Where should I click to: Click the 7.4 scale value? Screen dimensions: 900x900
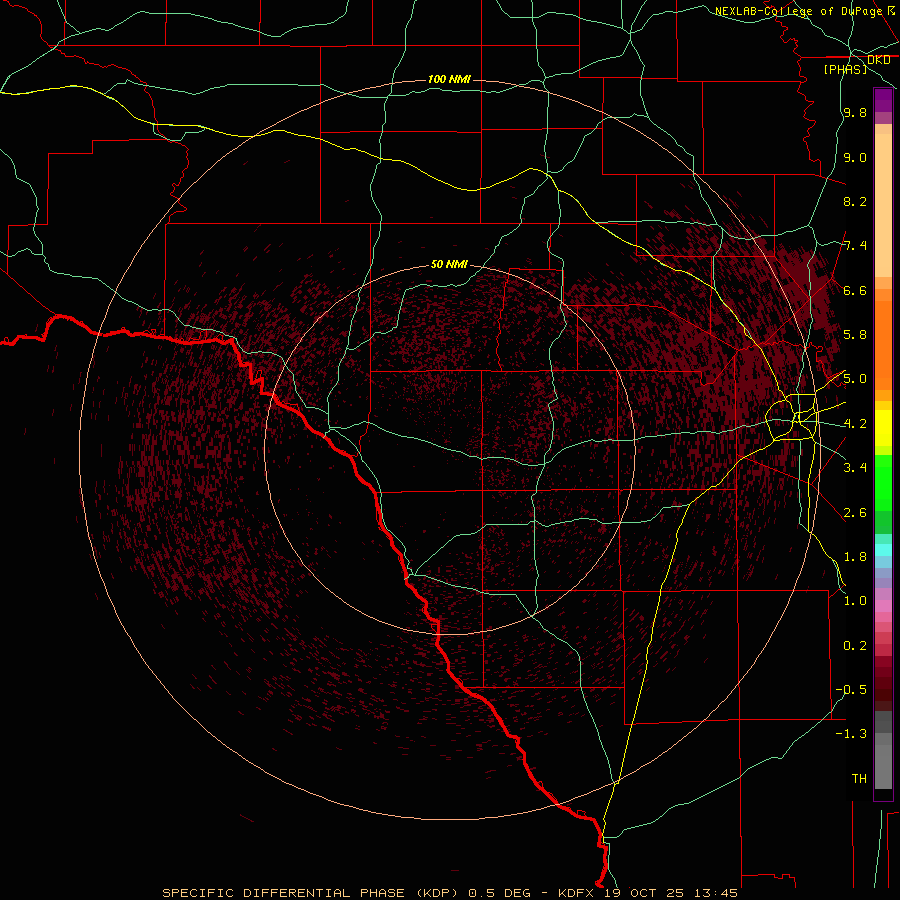(x=855, y=246)
